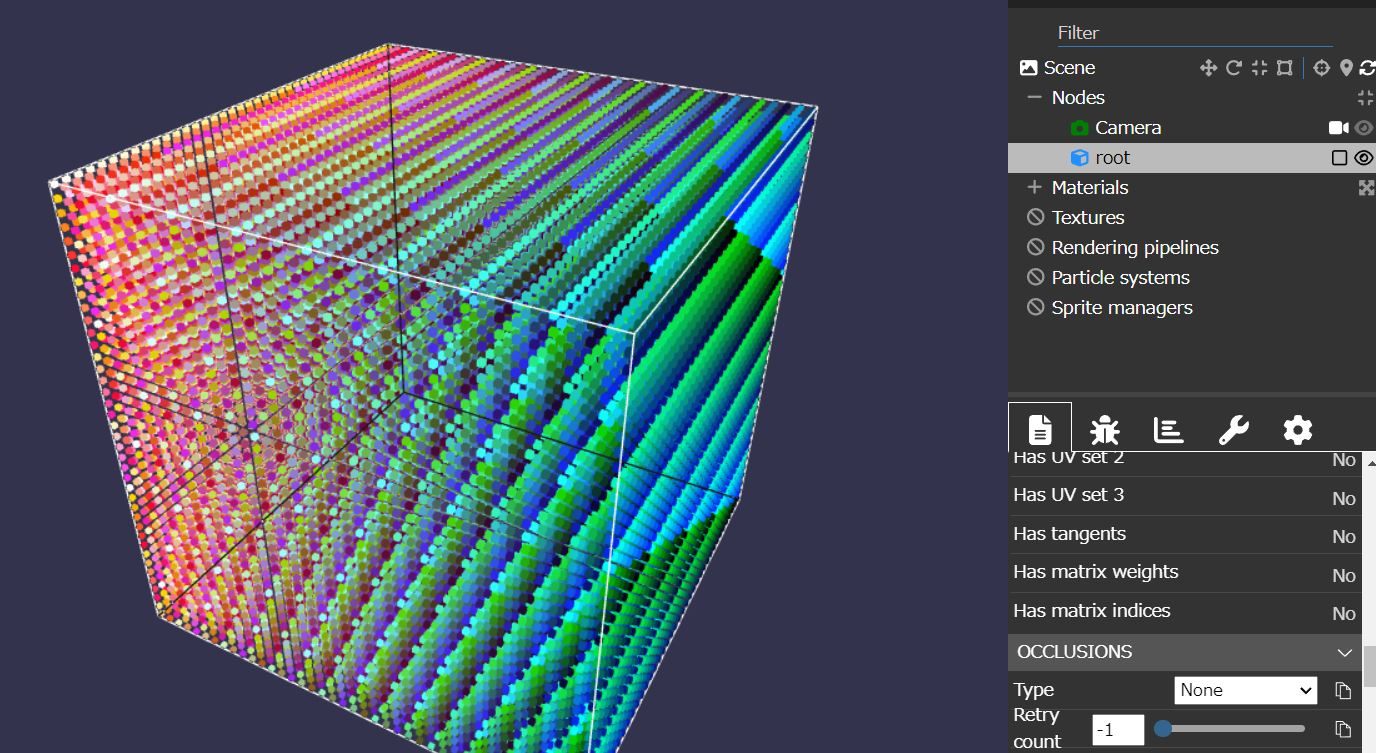Open the Statistics tab (chart icon)
The width and height of the screenshot is (1376, 753).
pyautogui.click(x=1168, y=430)
